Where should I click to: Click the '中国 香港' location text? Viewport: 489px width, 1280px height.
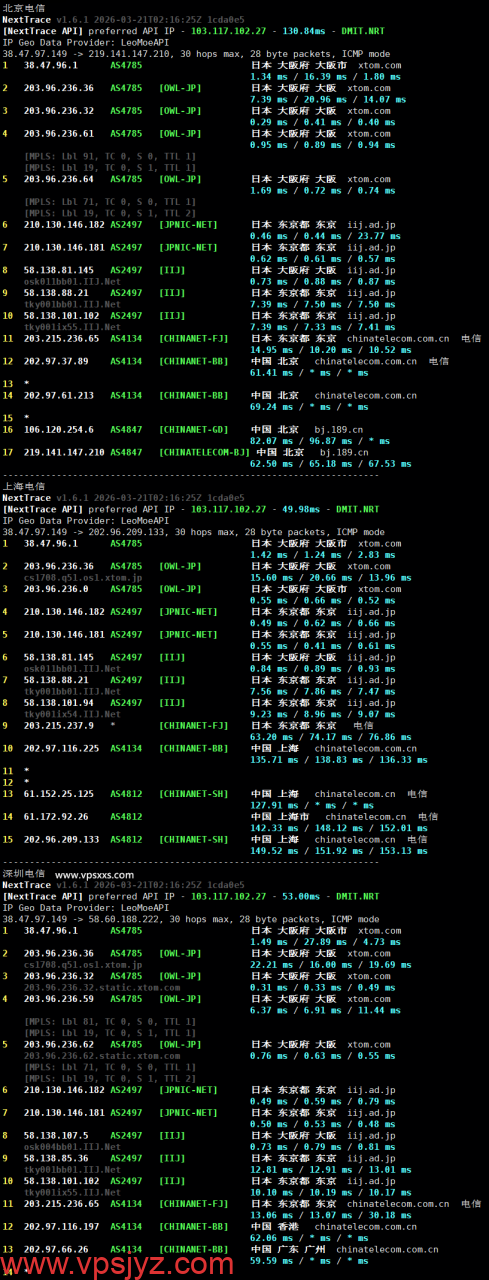274,1226
